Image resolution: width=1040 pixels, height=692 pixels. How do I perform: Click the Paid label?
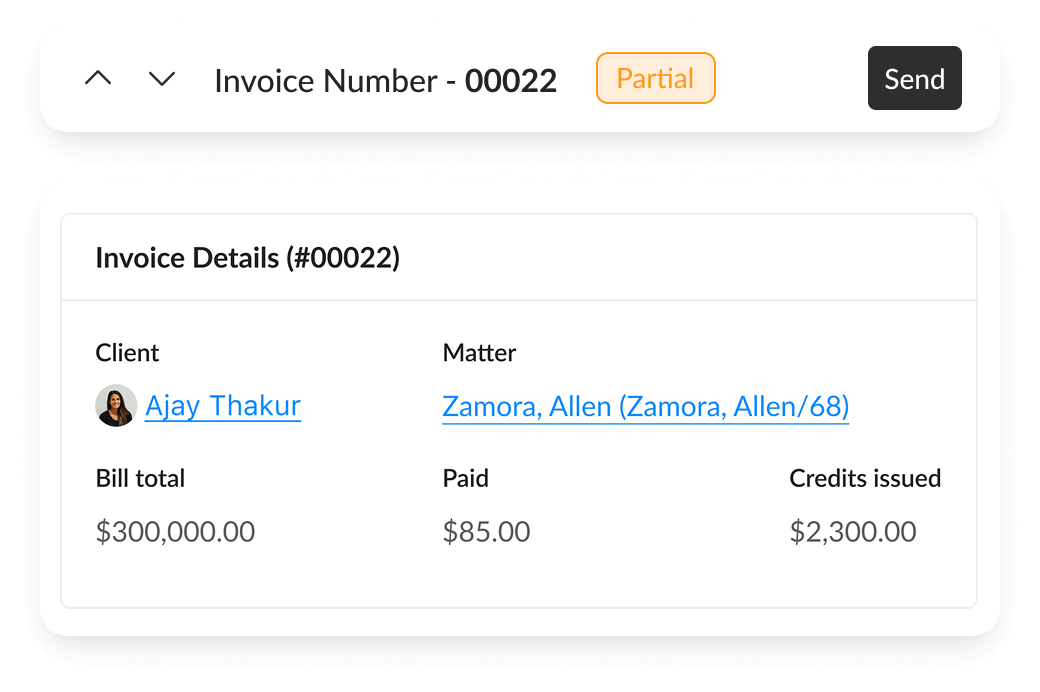[x=465, y=479]
